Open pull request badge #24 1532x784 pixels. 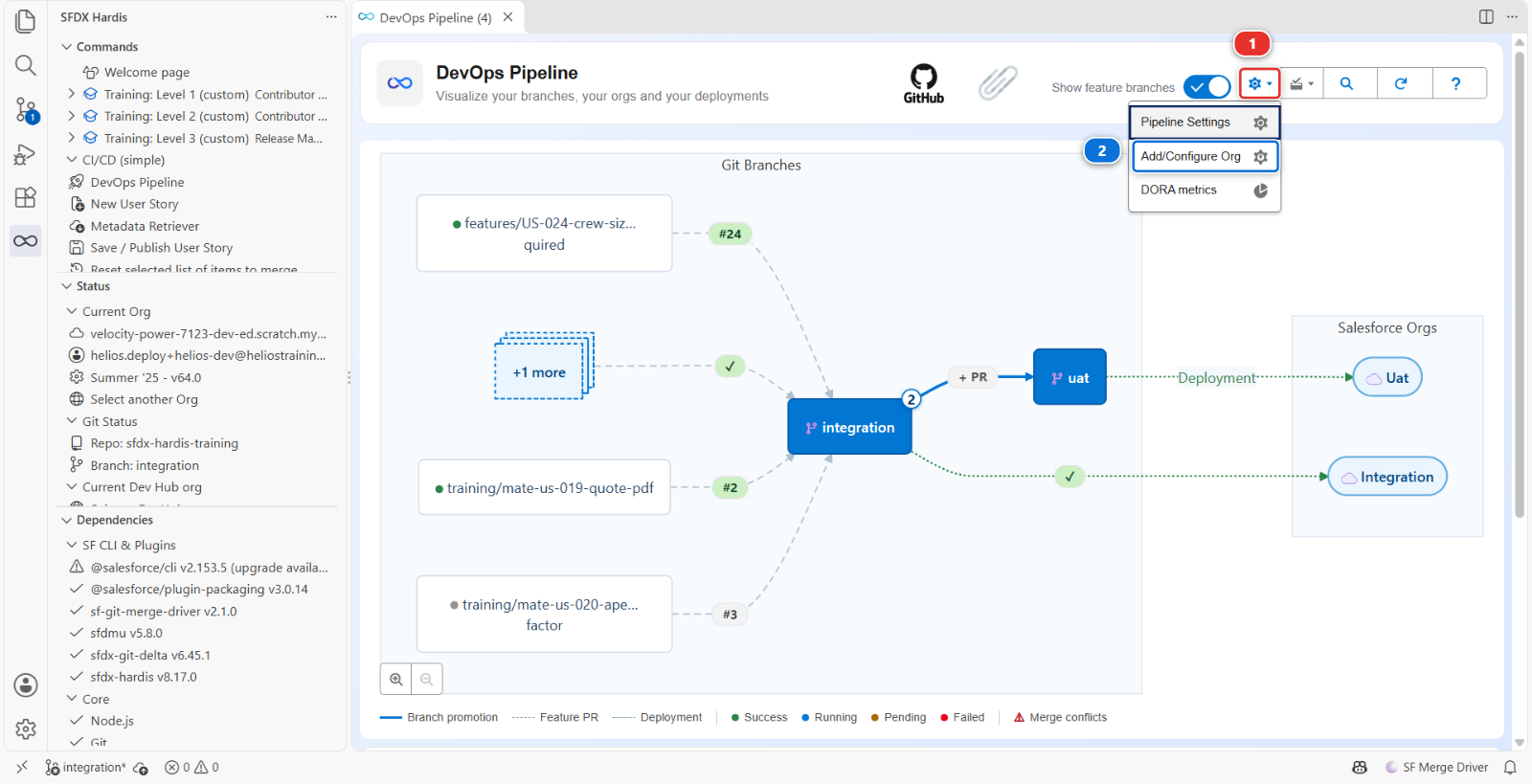[x=730, y=234]
